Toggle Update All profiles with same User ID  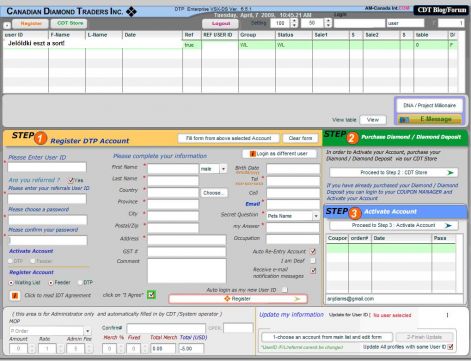pos(450,347)
